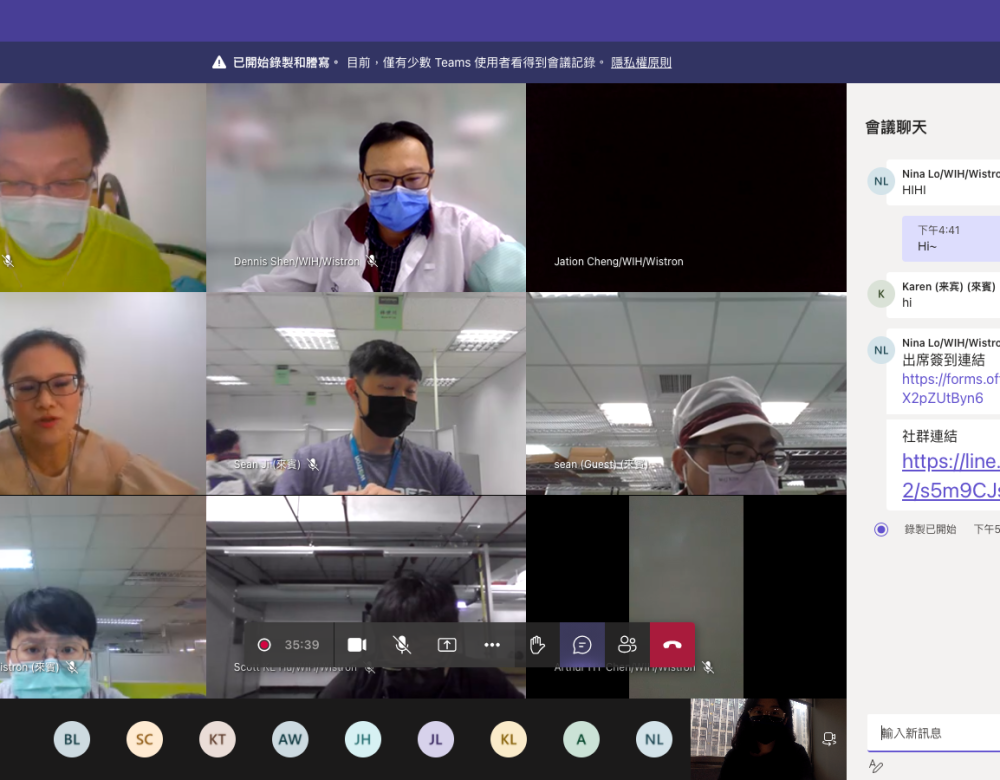Select the AW participant avatar
The image size is (1000, 780).
290,740
